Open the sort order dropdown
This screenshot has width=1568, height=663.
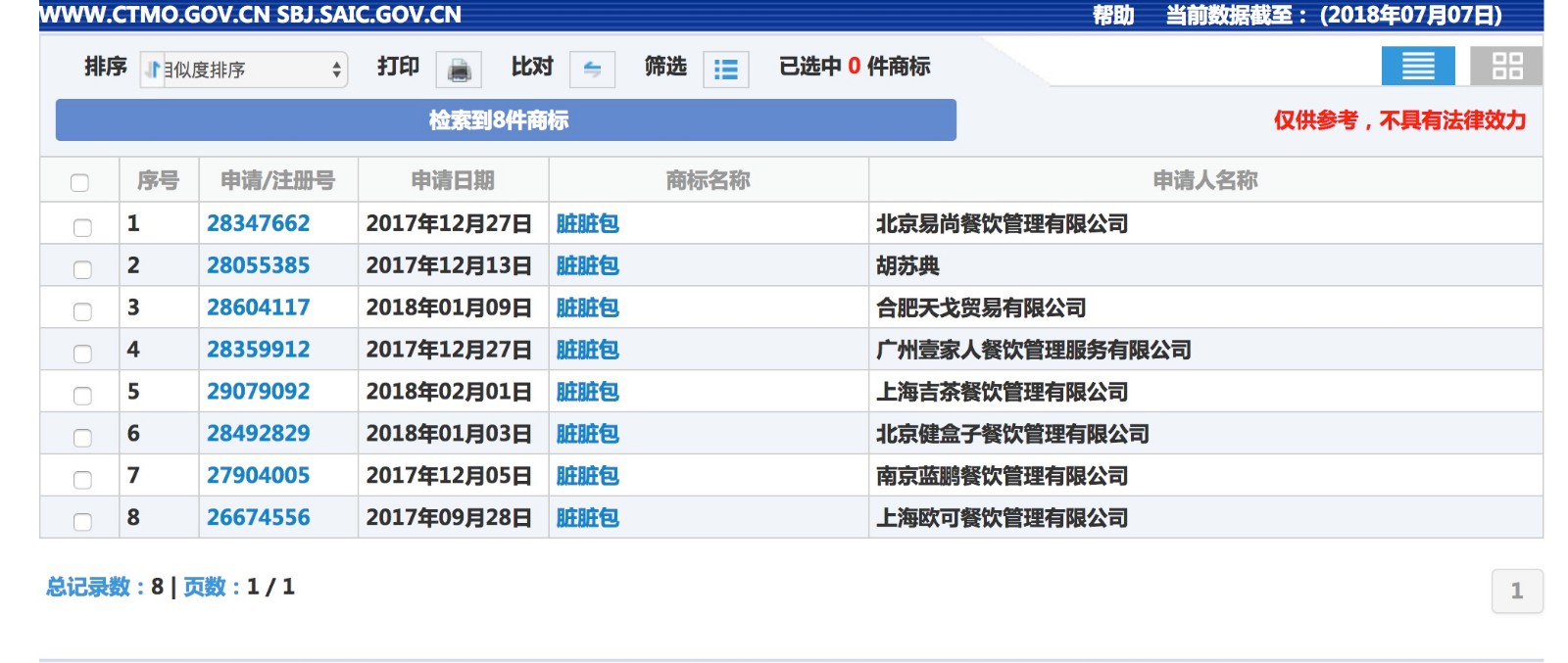(x=244, y=70)
